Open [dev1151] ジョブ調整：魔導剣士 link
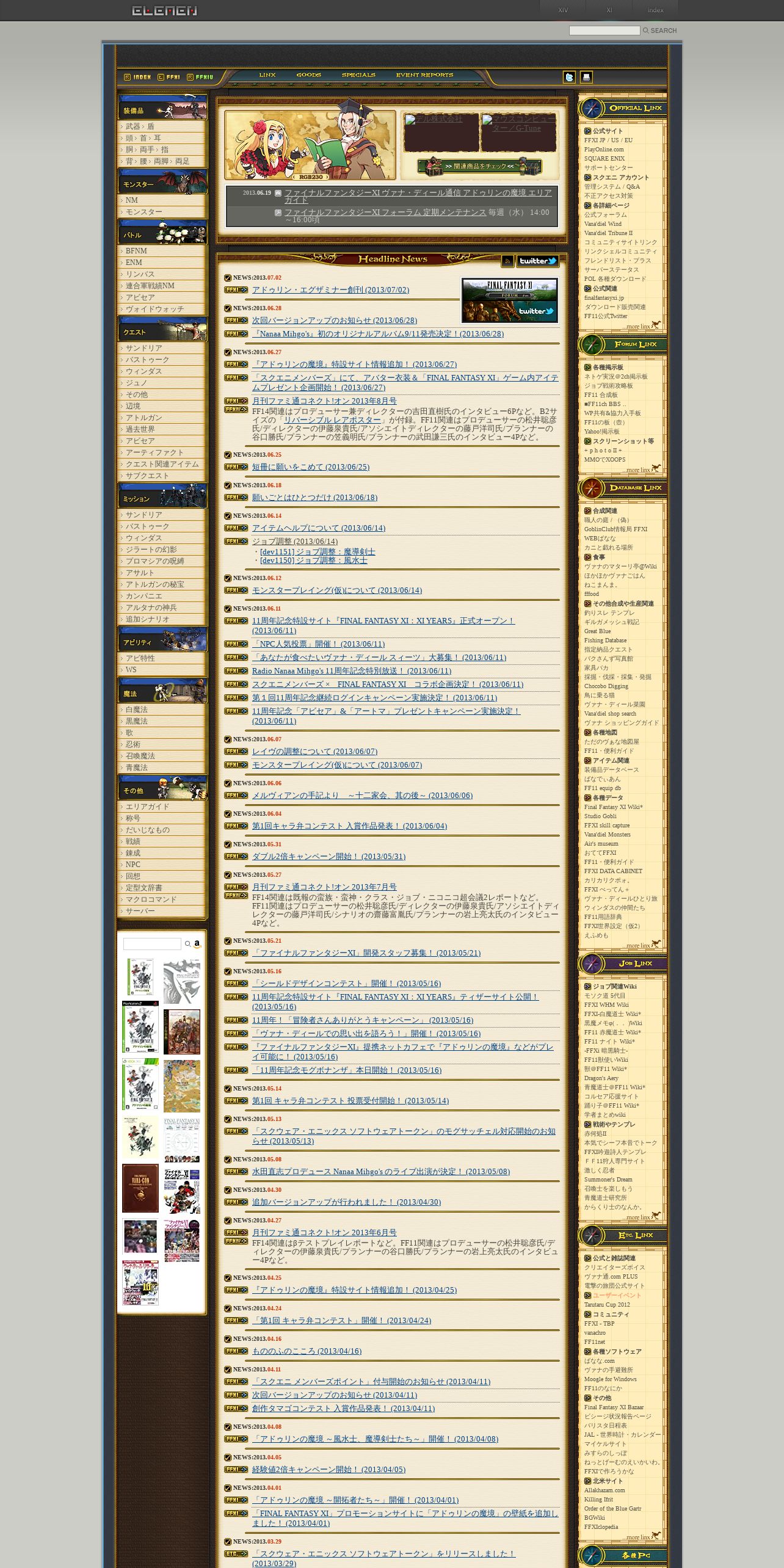 coord(318,551)
